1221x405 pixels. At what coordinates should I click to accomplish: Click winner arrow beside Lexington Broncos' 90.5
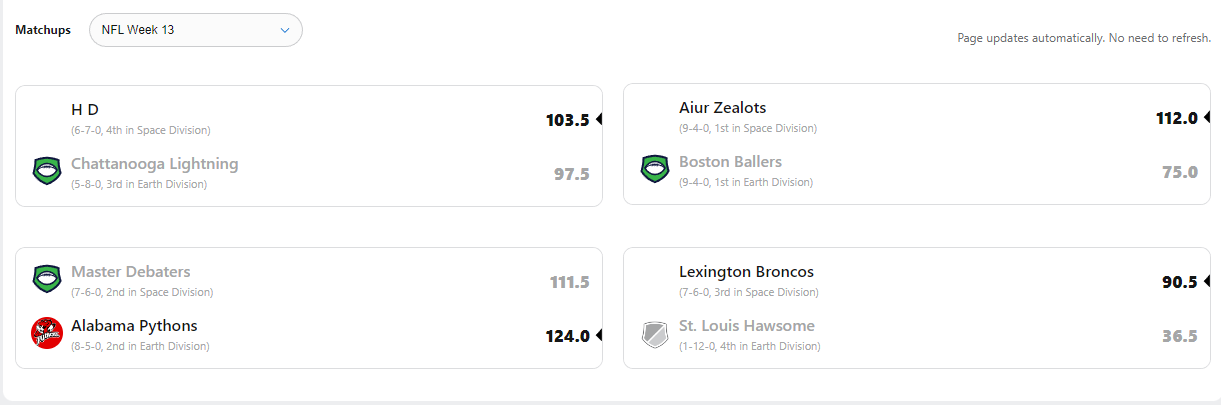1207,281
